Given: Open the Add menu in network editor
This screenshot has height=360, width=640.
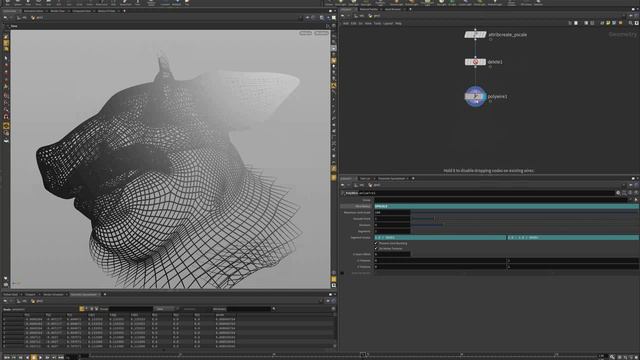Looking at the screenshot, I should (x=346, y=24).
